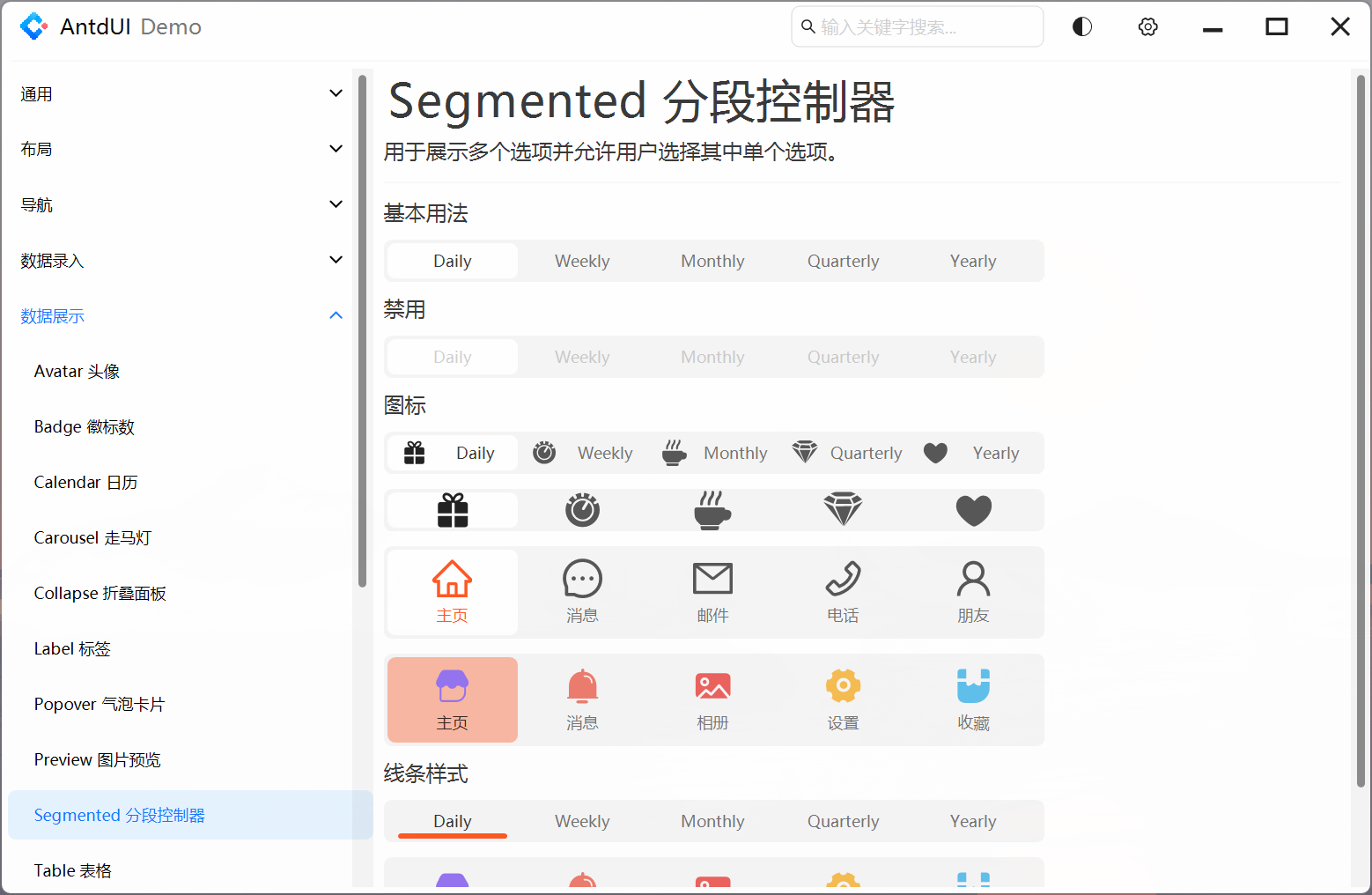Select the stopwatch icon next to Weekly
1372x895 pixels.
pos(544,452)
